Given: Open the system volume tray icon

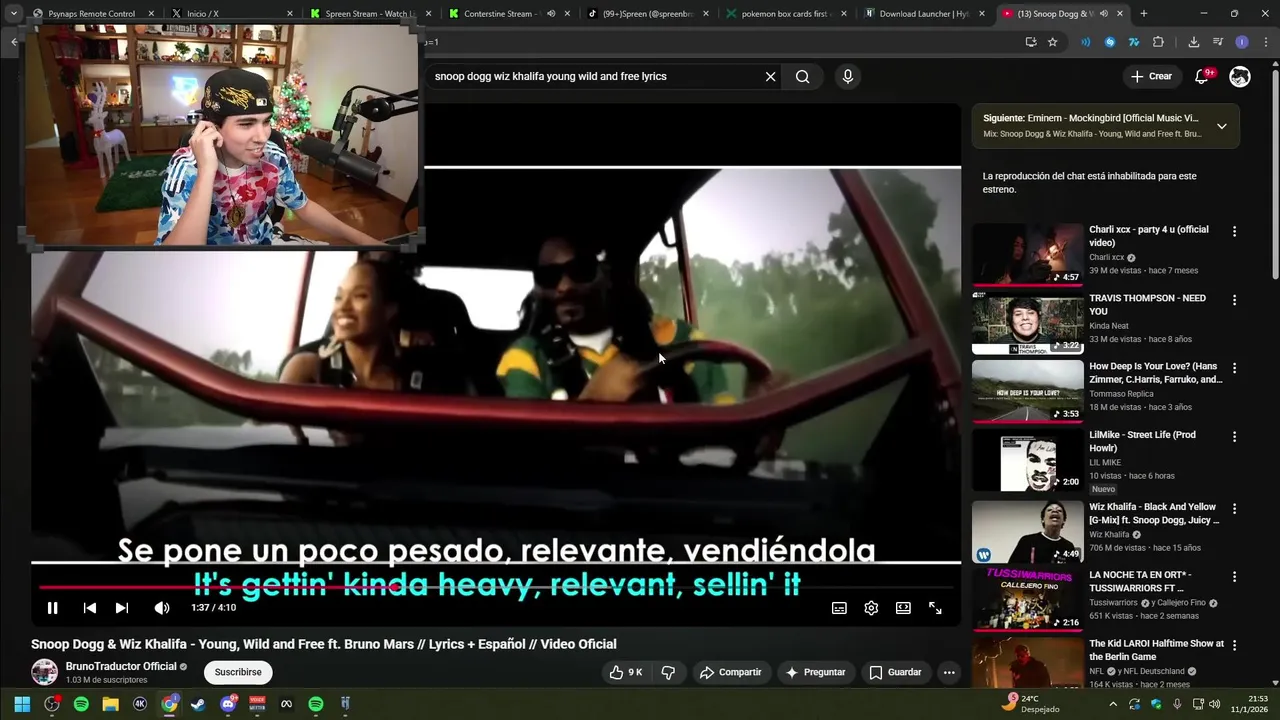Looking at the screenshot, I should (1215, 704).
